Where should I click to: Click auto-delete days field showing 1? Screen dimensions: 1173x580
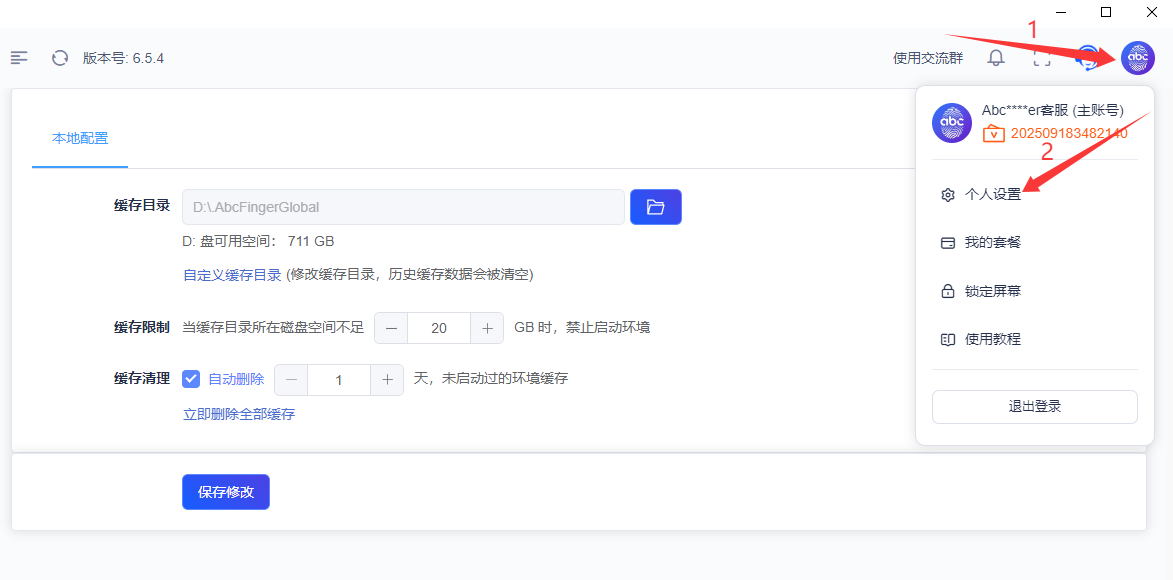[340, 379]
